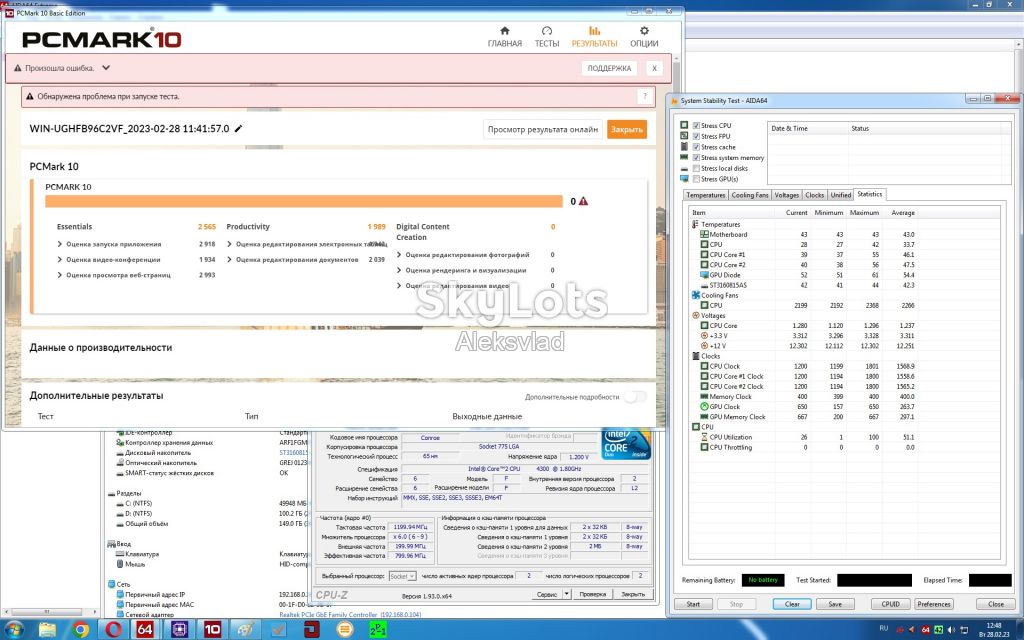
Task: Click the Cooling Fans fan icon
Action: click(696, 295)
